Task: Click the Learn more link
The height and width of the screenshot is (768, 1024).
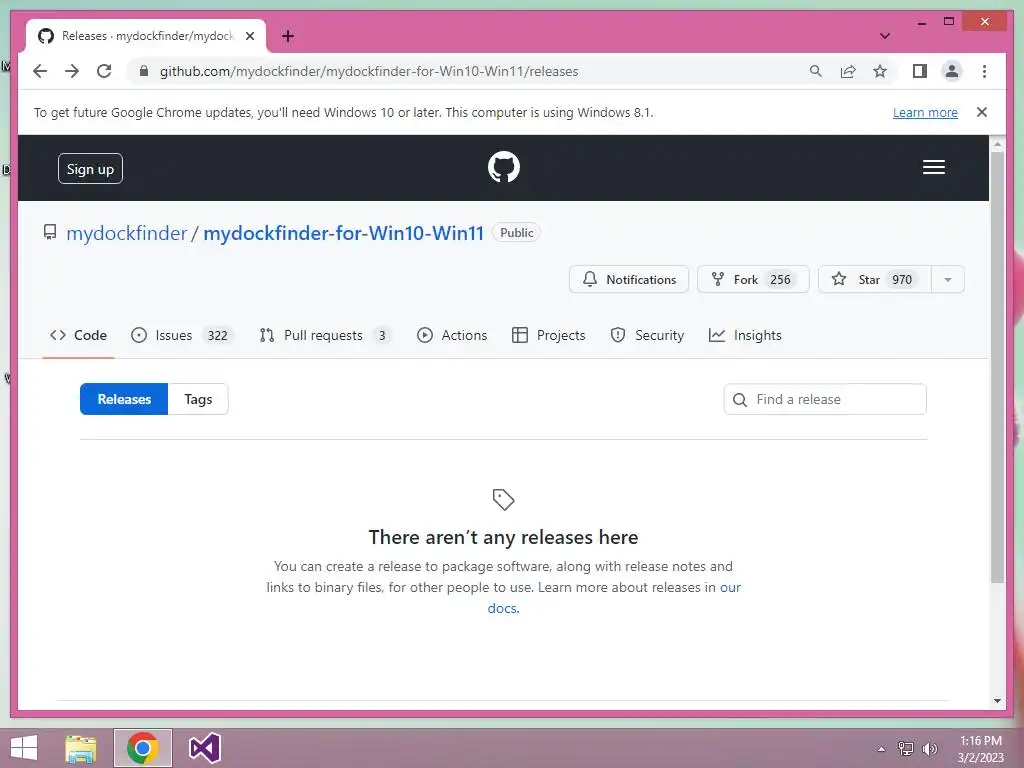Action: 925,112
